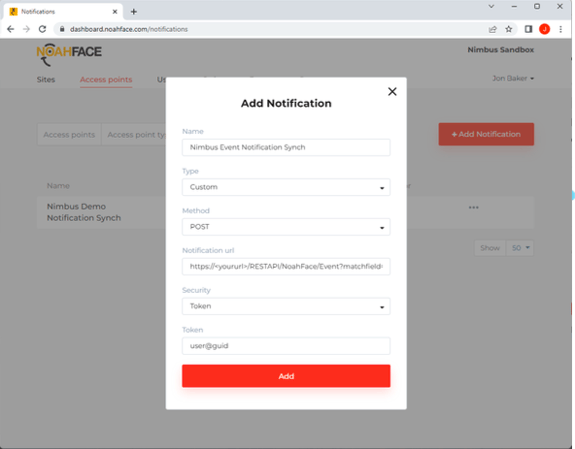Expand the Type dropdown showing Custom
The width and height of the screenshot is (575, 449).
point(286,187)
